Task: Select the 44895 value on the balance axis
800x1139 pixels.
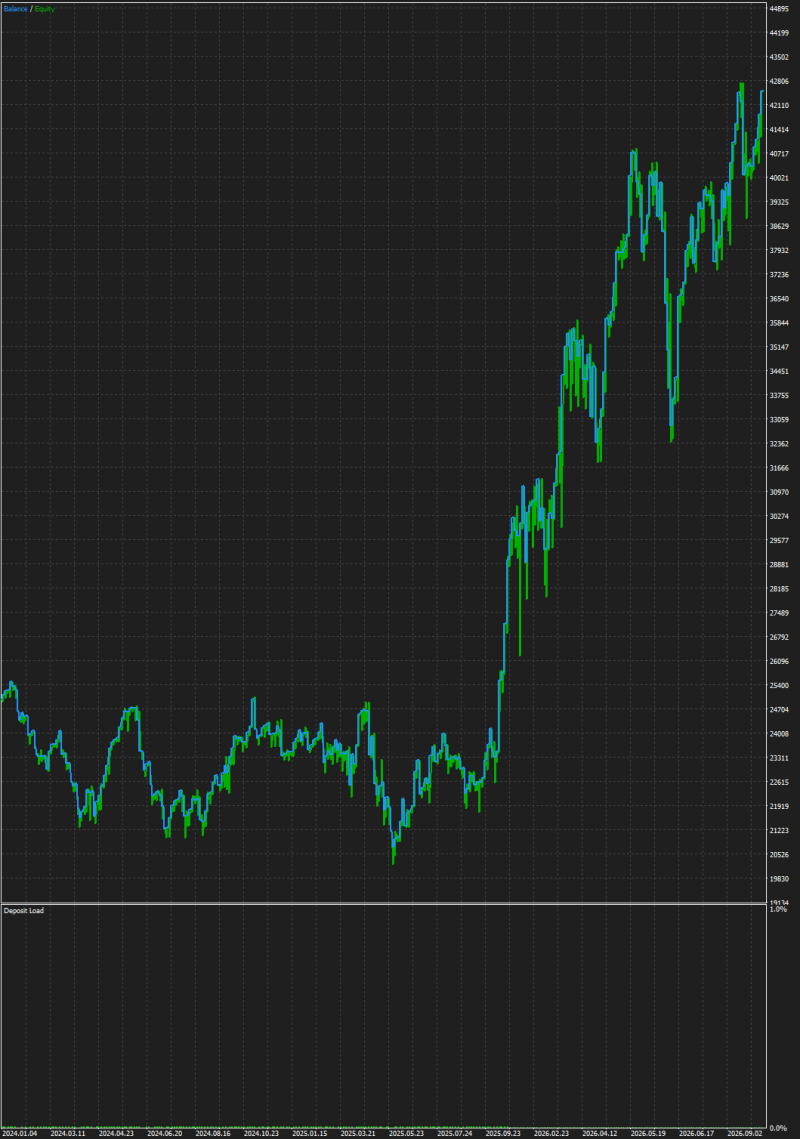Action: [x=779, y=9]
